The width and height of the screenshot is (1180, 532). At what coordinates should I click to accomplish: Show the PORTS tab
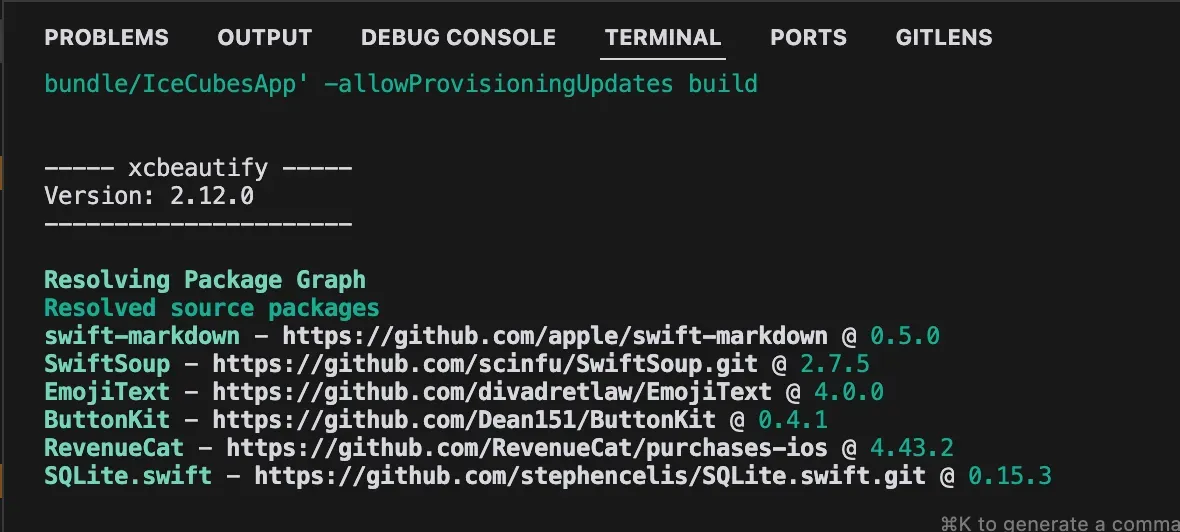(808, 38)
